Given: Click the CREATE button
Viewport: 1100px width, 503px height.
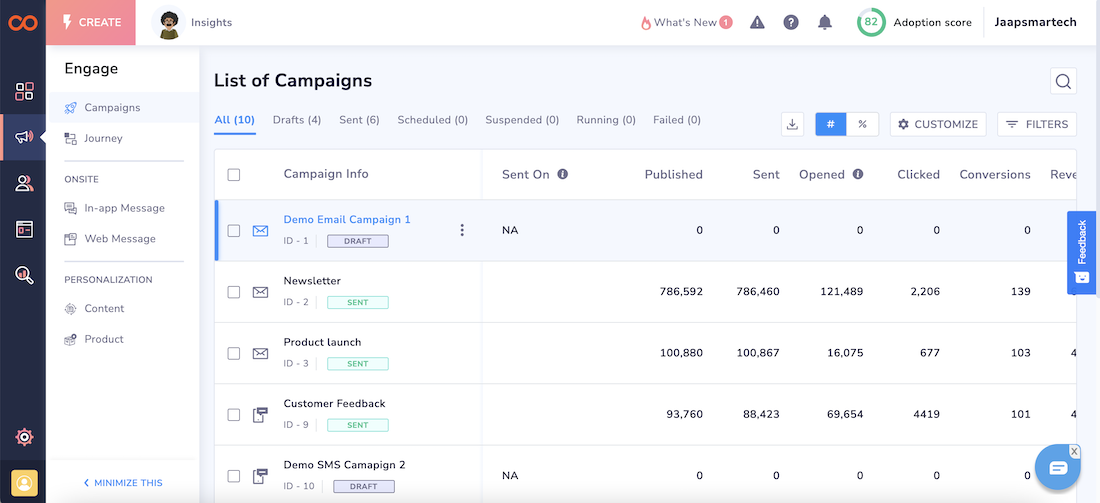Looking at the screenshot, I should point(91,22).
